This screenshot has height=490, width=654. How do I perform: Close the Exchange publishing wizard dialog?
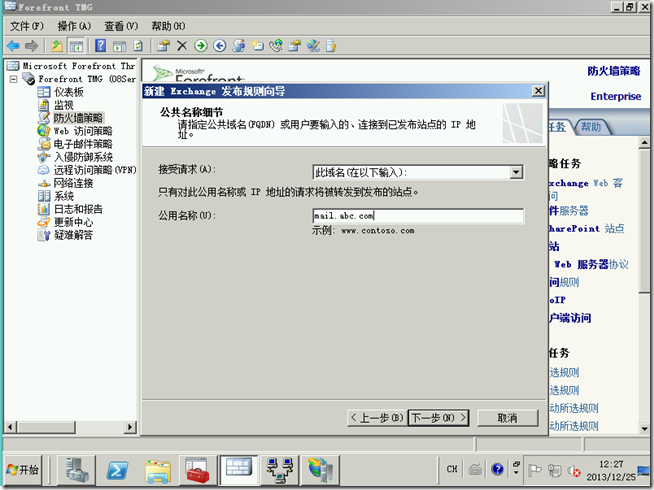[538, 90]
